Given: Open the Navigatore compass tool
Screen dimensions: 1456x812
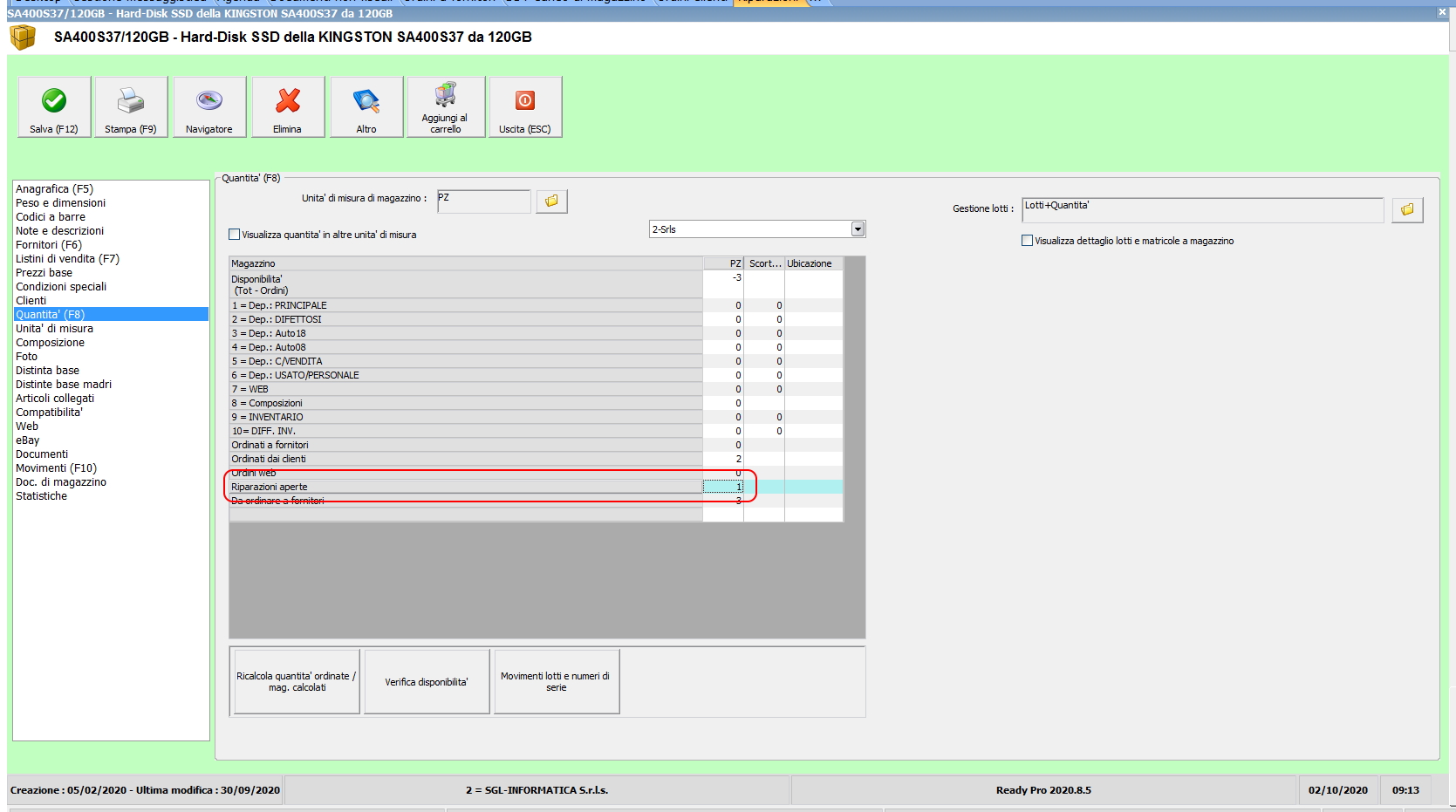Looking at the screenshot, I should coord(209,106).
